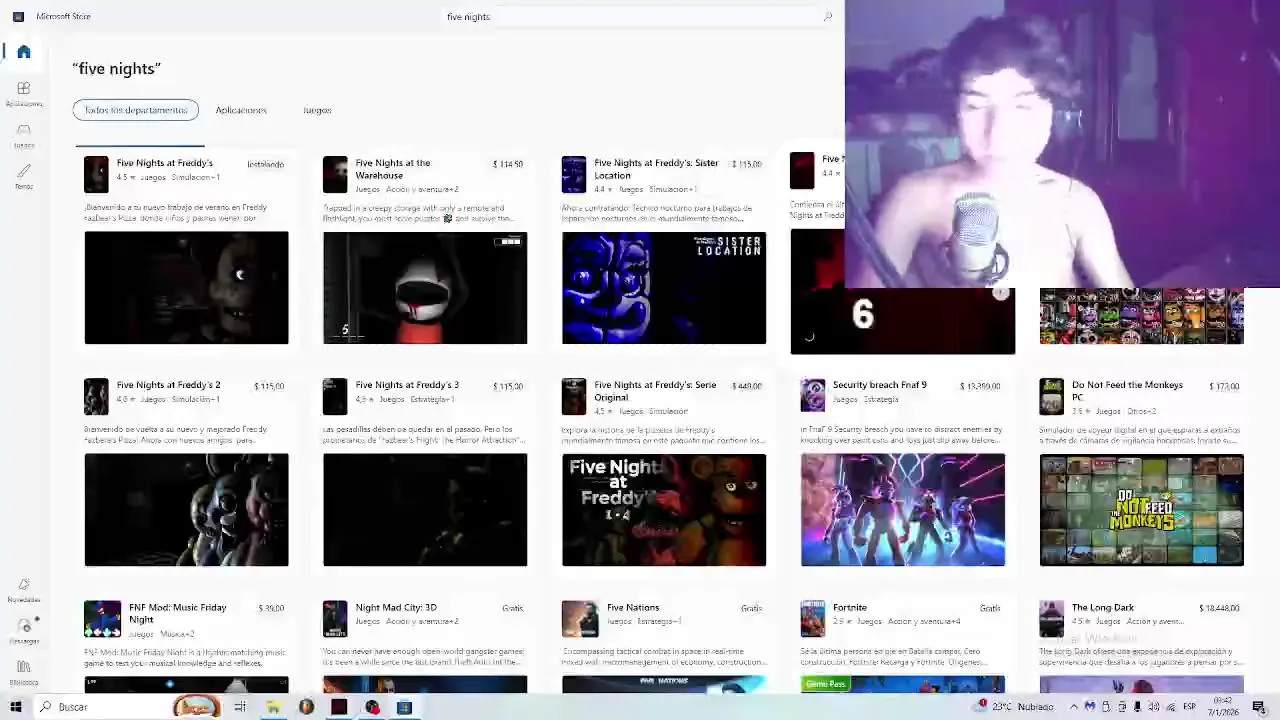Image resolution: width=1280 pixels, height=720 pixels.
Task: Click Gratis label on Fortnite
Action: pos(990,608)
